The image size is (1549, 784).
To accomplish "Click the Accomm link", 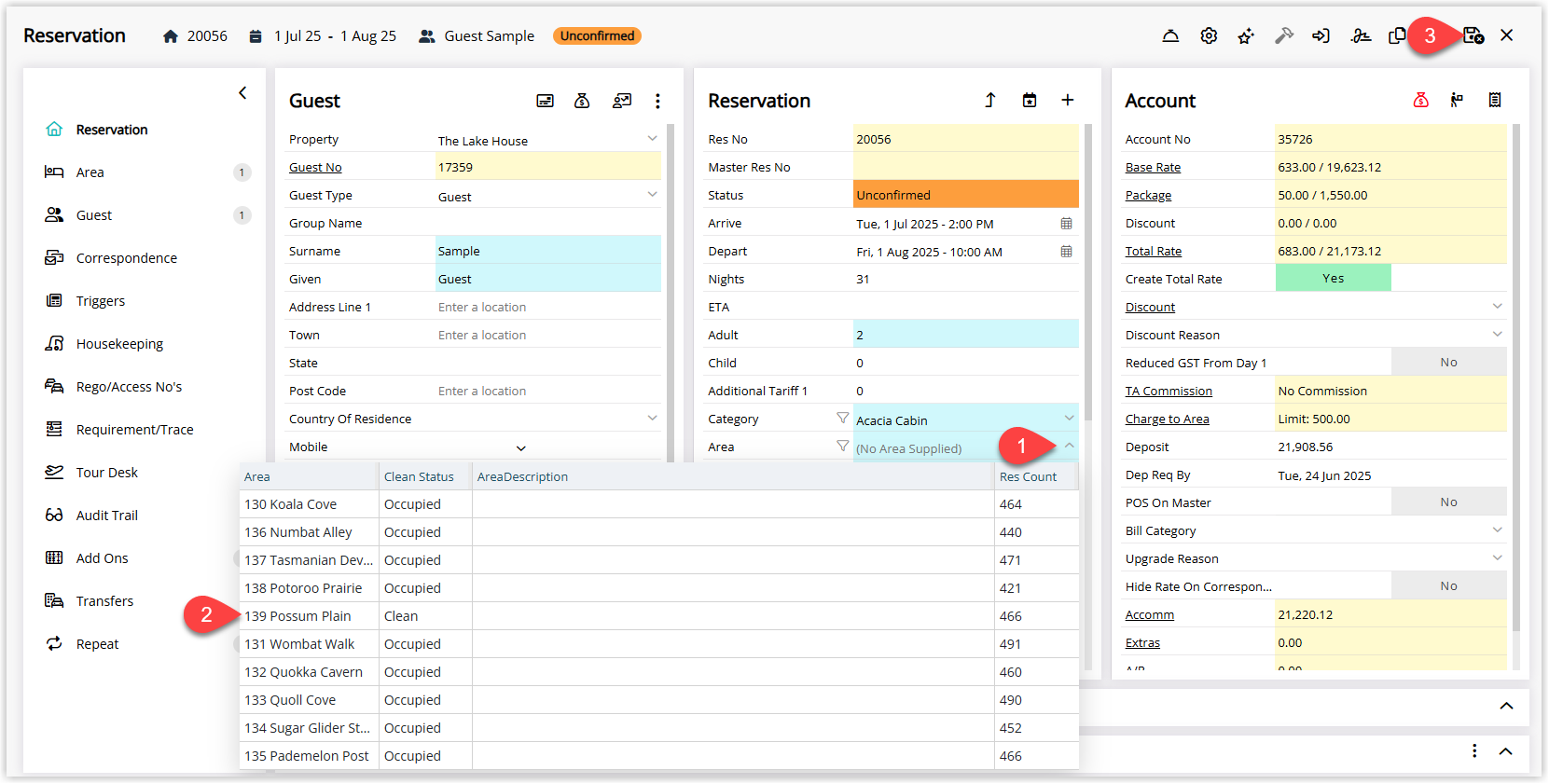I will tap(1150, 615).
